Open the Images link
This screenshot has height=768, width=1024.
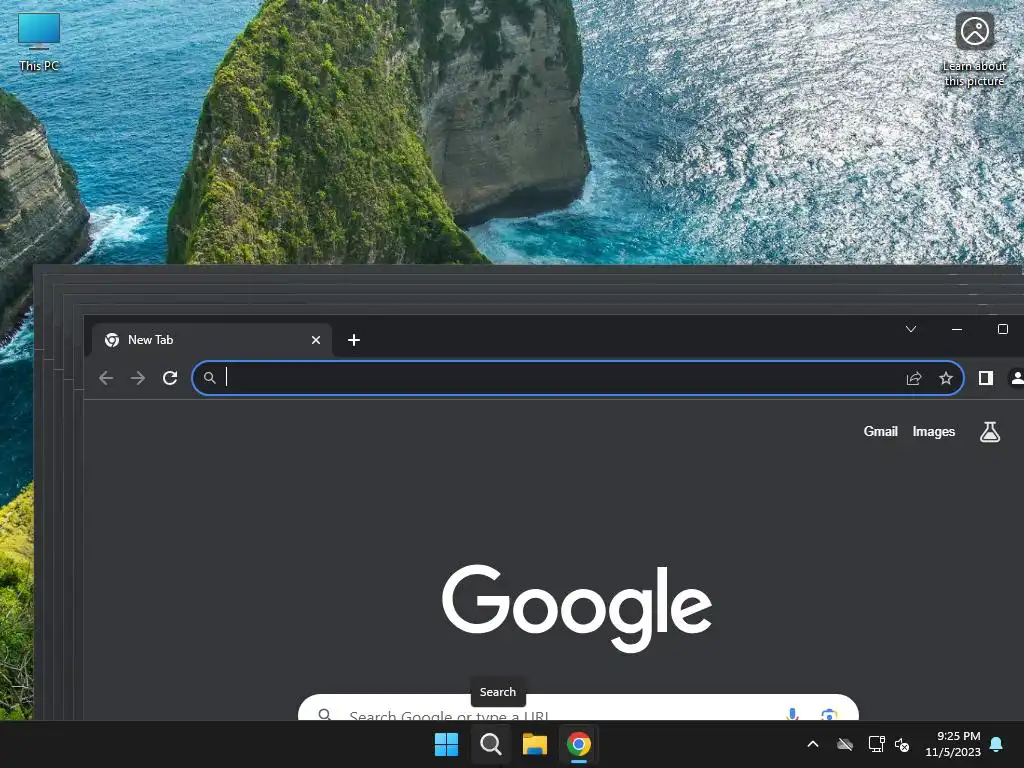click(x=934, y=432)
